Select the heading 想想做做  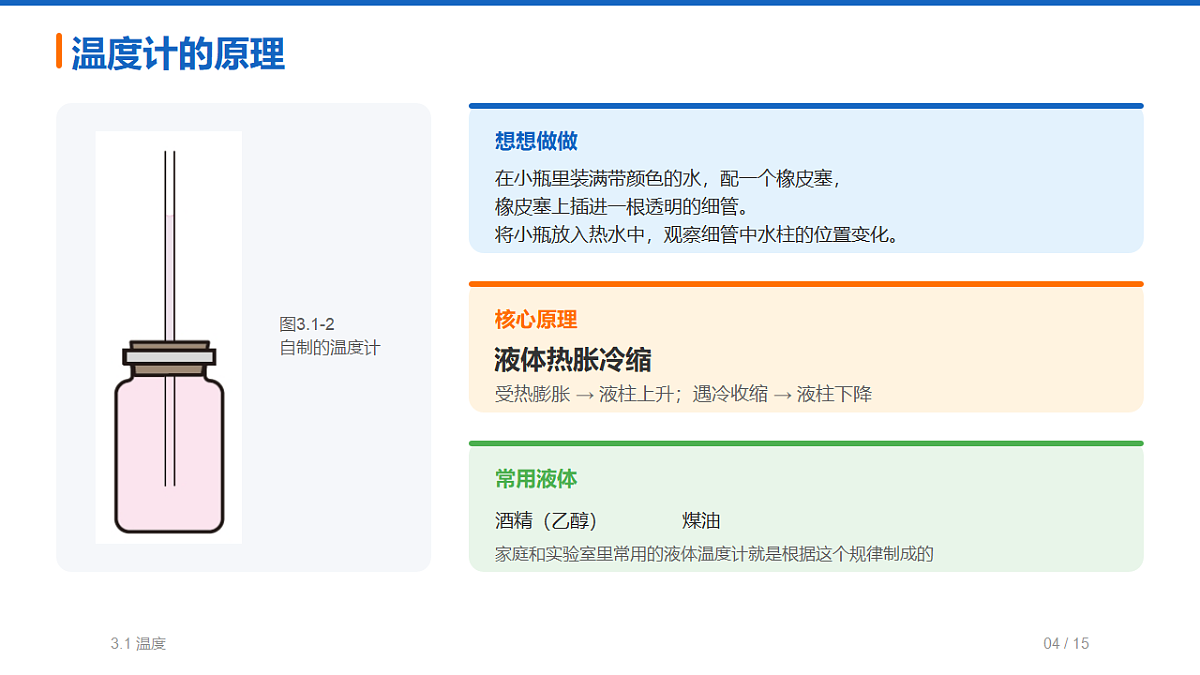tap(536, 141)
